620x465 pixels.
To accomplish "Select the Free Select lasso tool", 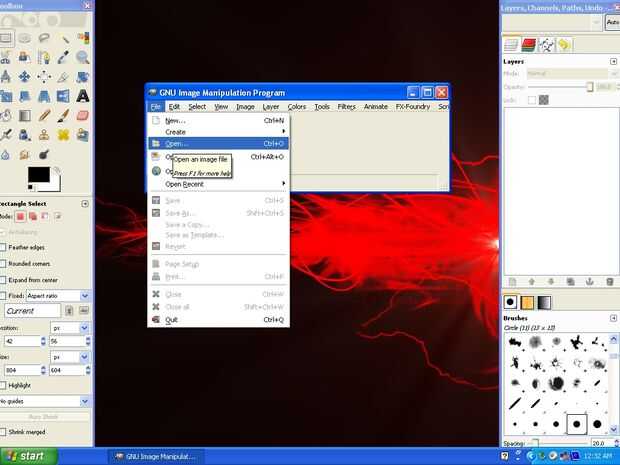I will (44, 38).
